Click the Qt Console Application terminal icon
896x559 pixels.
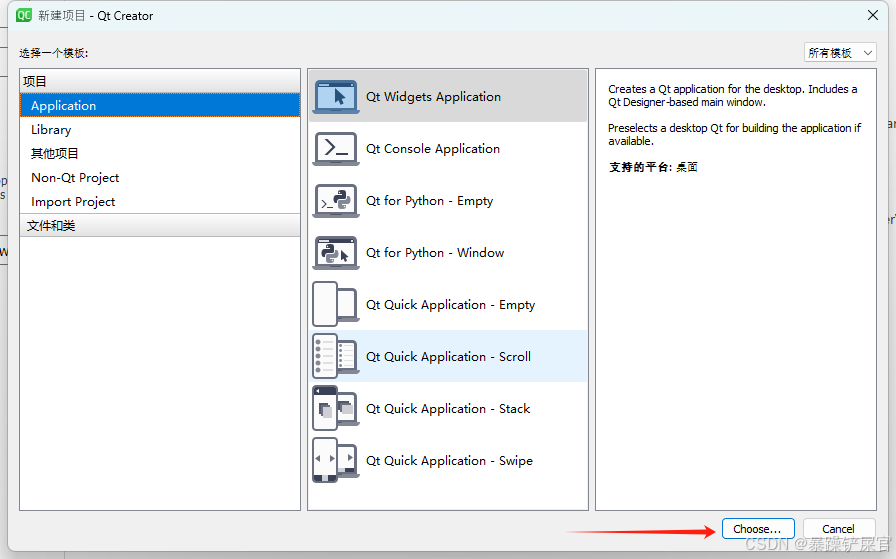click(336, 149)
